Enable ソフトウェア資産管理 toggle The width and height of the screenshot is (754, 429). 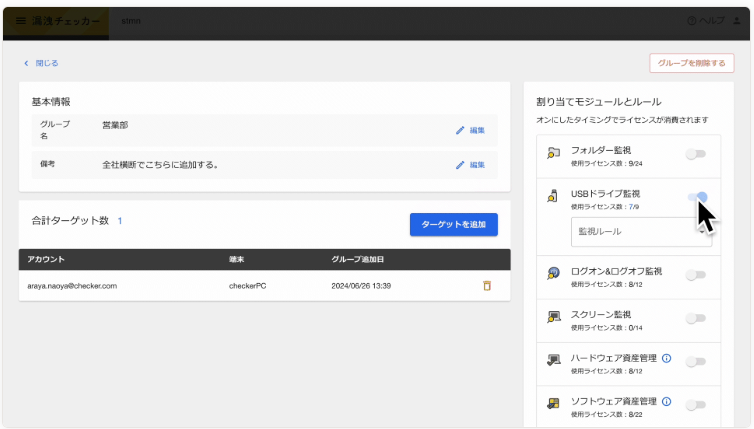coord(696,404)
